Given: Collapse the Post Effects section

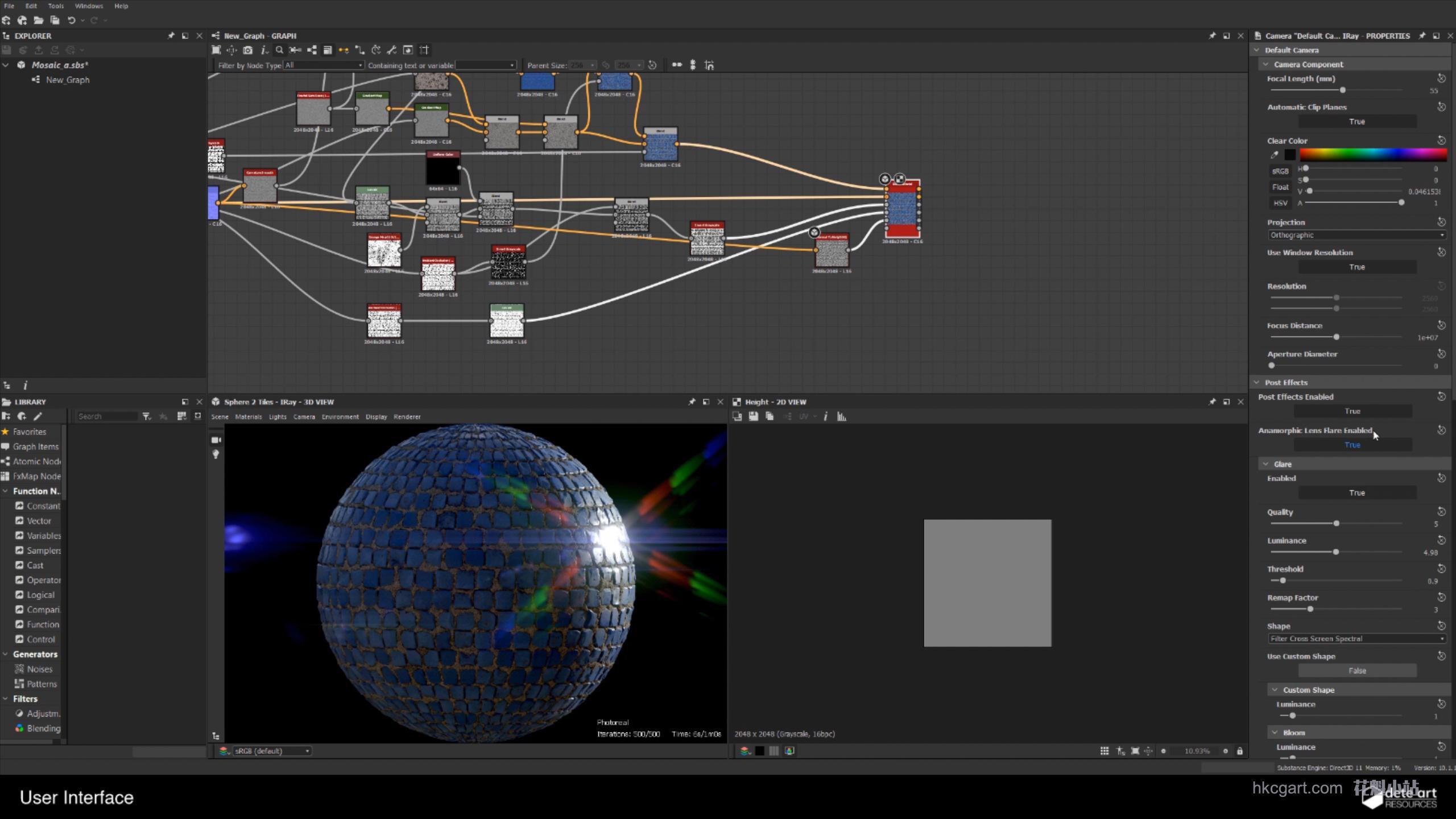Looking at the screenshot, I should point(1257,382).
